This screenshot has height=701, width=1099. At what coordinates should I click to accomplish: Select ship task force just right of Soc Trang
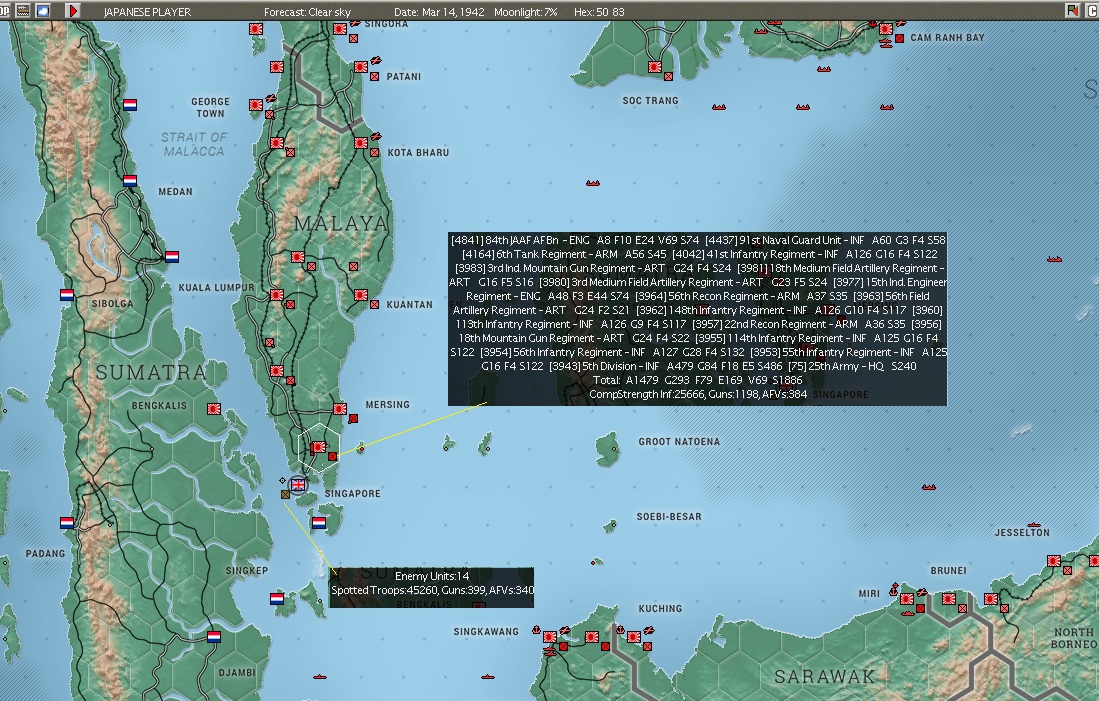click(x=718, y=107)
